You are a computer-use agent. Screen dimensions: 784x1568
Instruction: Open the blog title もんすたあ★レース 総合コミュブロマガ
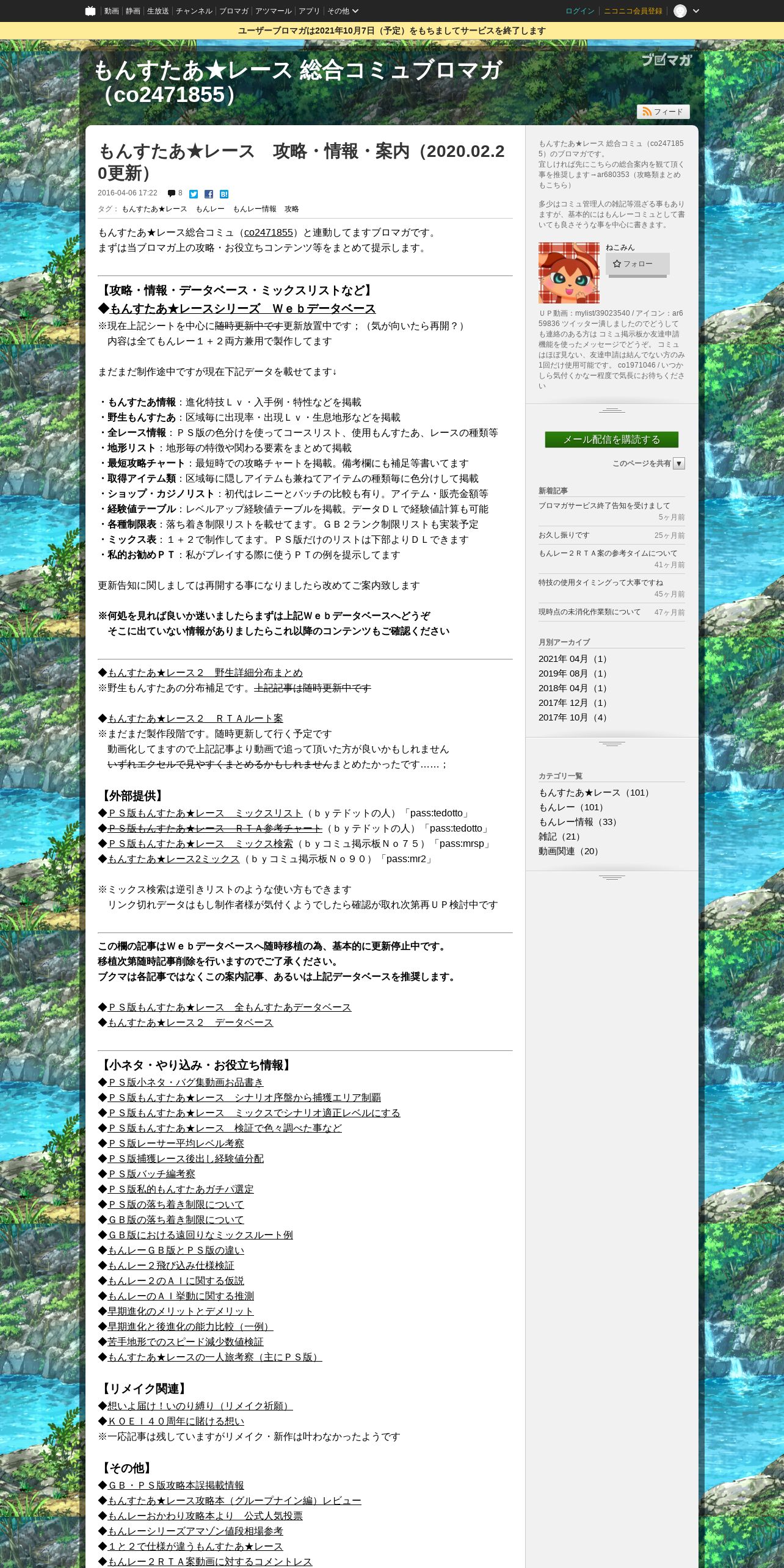click(x=298, y=82)
